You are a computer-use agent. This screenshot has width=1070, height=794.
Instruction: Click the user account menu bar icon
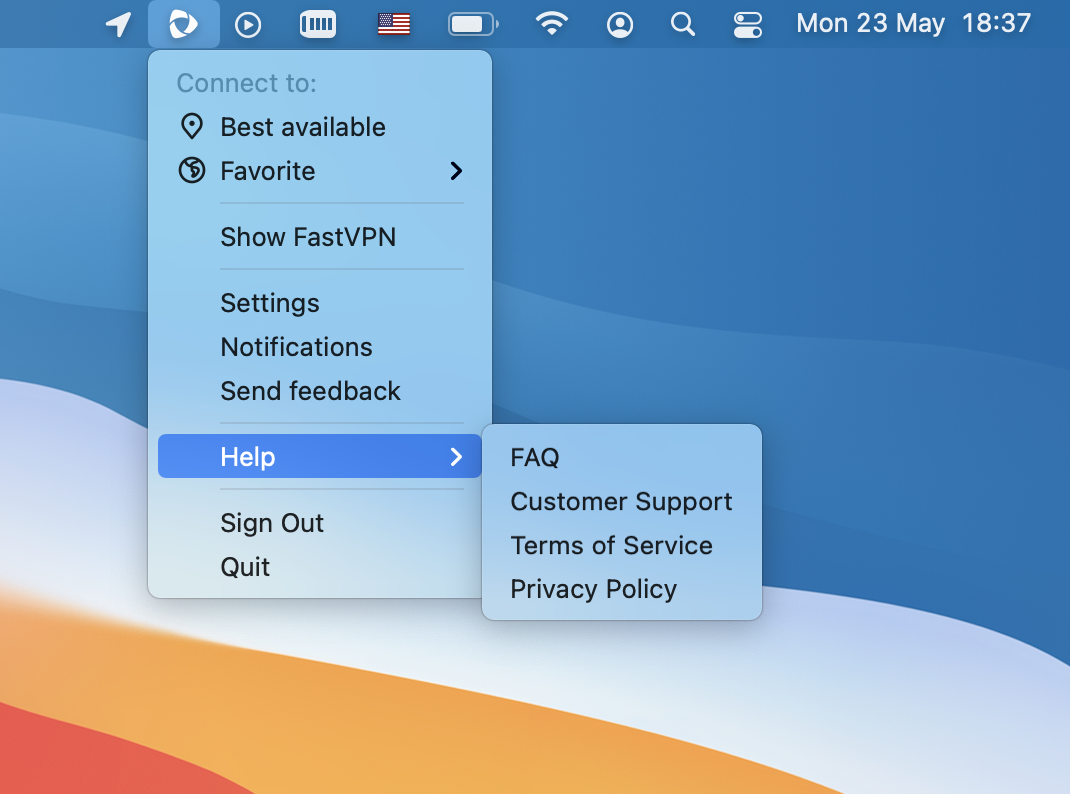tap(620, 25)
